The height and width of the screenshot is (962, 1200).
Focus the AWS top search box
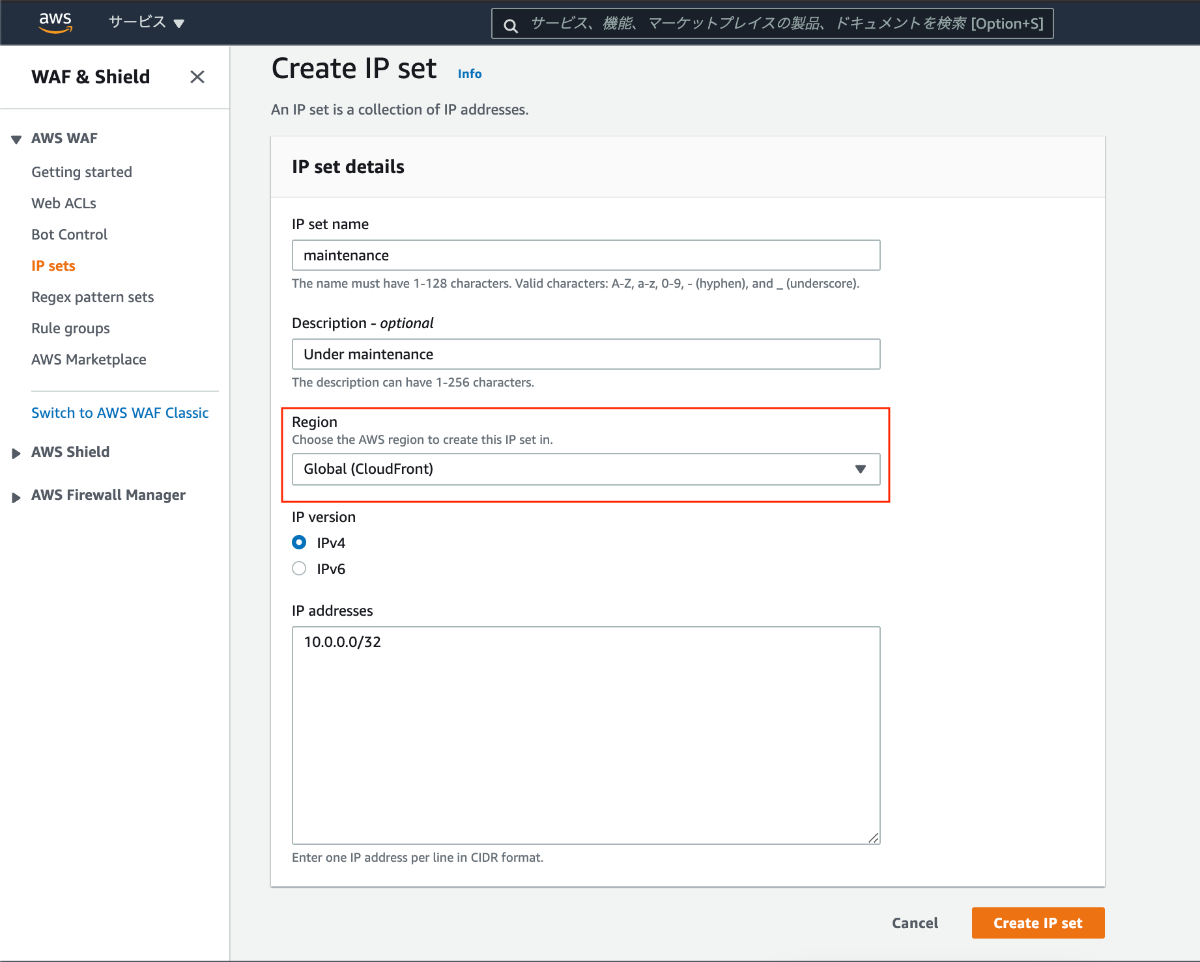click(x=772, y=24)
